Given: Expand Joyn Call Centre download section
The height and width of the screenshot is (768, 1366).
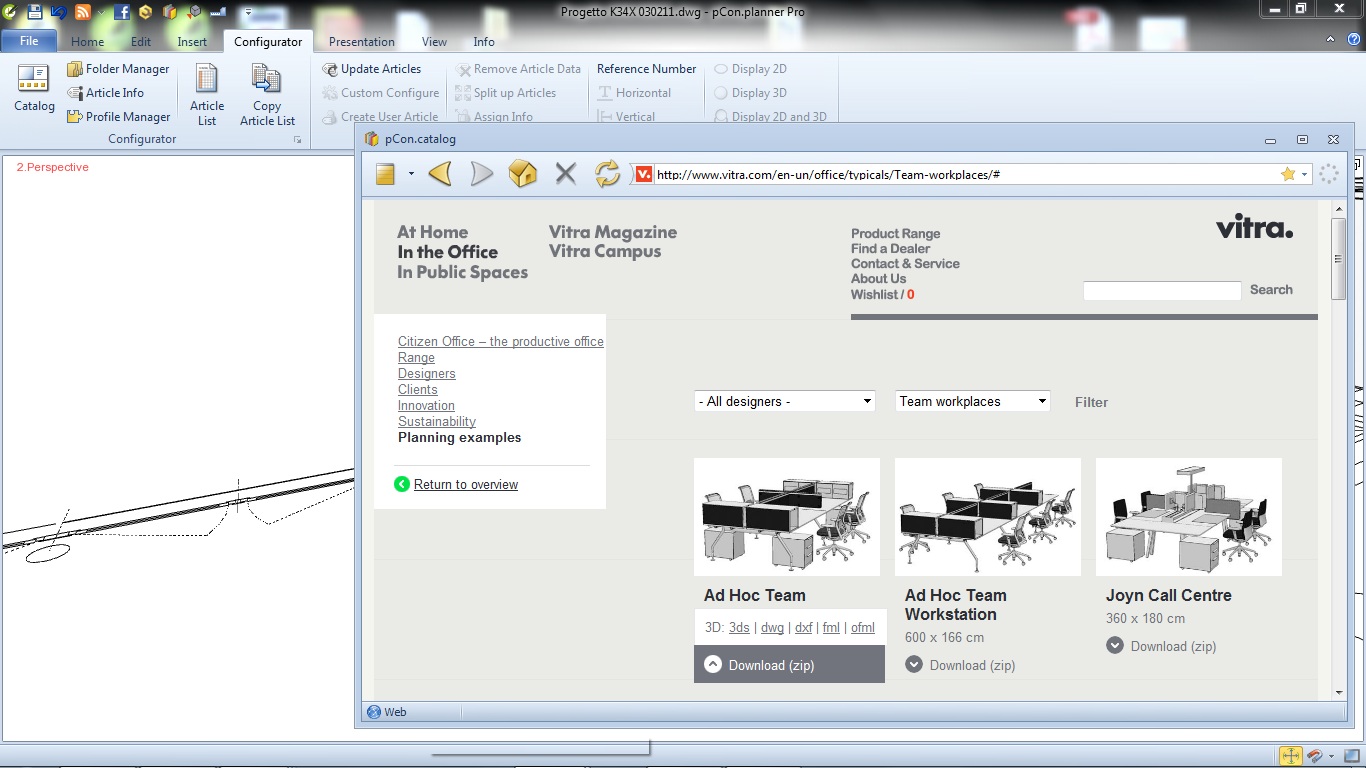Looking at the screenshot, I should click(1161, 646).
